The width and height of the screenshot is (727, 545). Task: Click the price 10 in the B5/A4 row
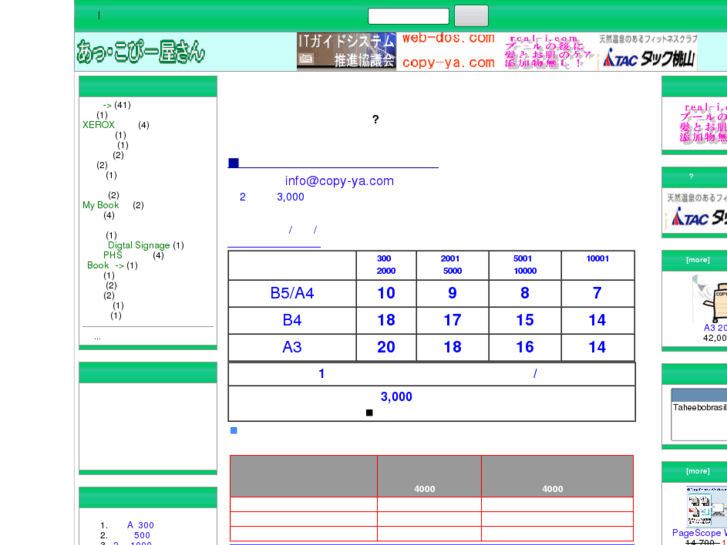[386, 293]
